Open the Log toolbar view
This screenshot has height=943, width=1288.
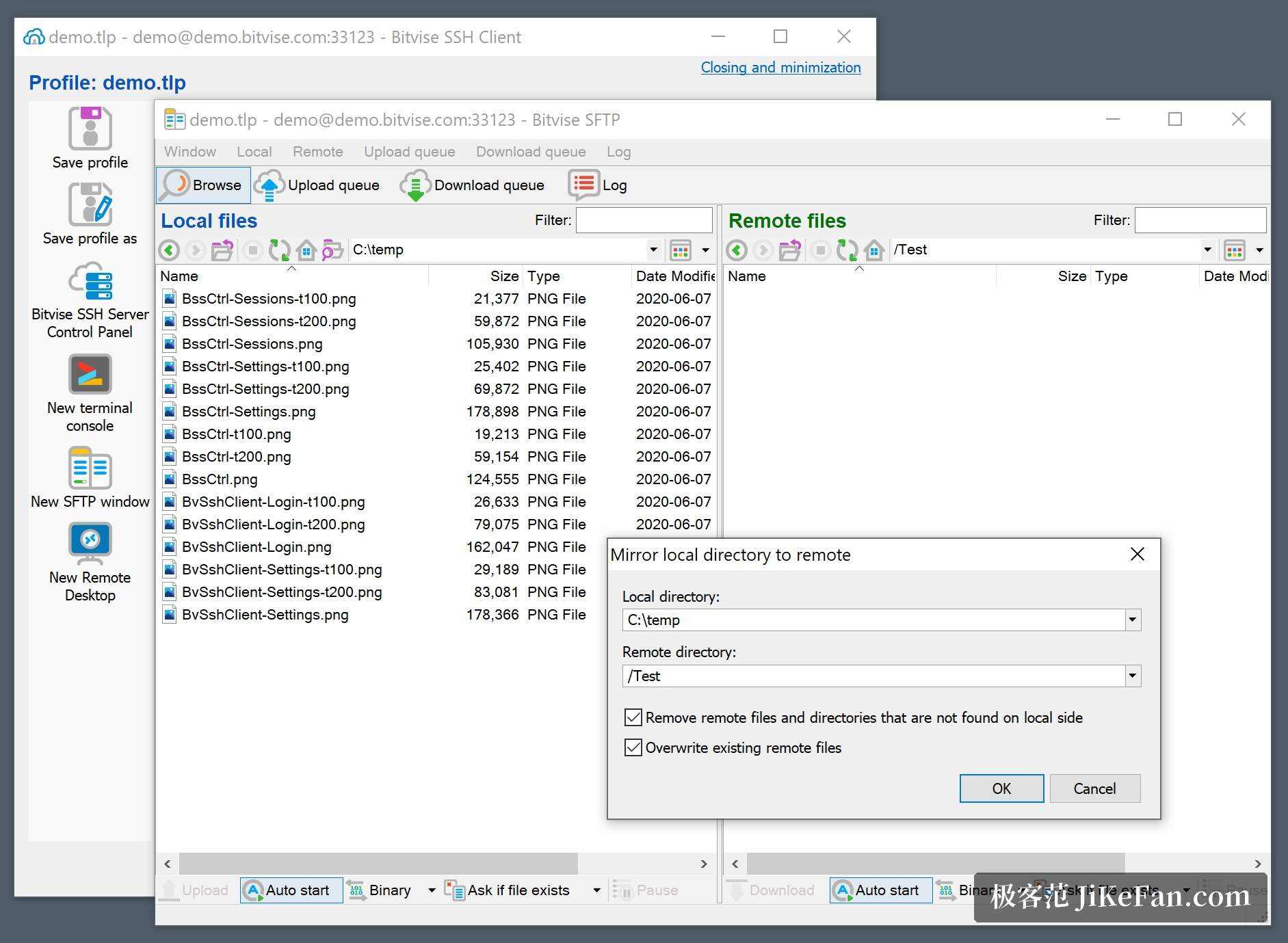click(x=598, y=185)
